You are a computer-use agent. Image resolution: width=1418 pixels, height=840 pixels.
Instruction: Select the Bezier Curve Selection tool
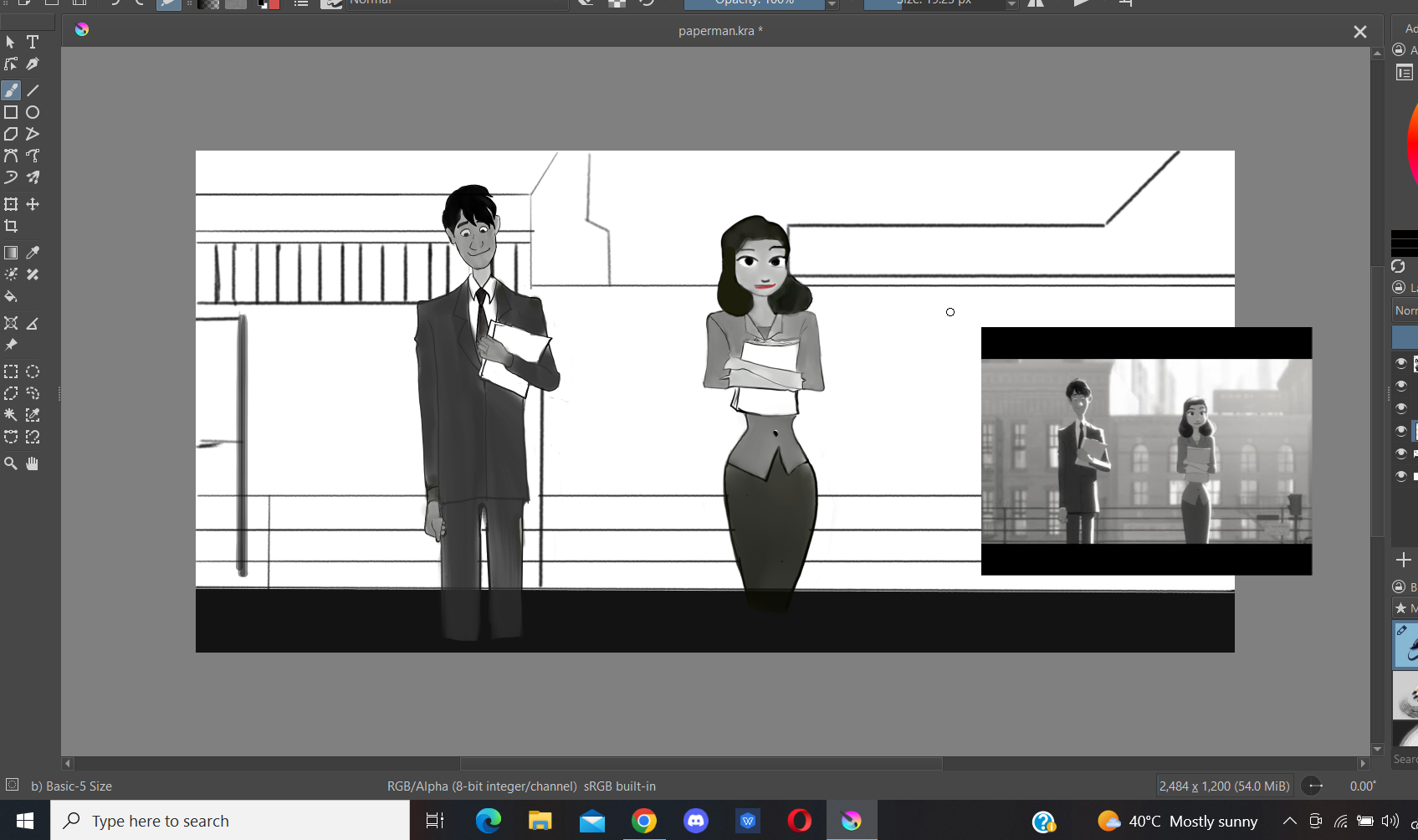11,437
